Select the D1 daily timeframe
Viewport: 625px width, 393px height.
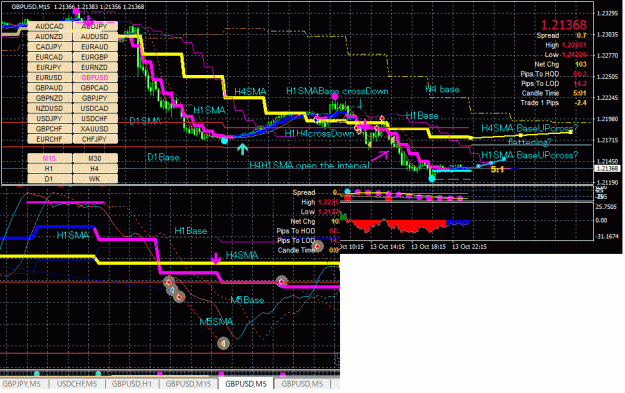click(x=49, y=179)
